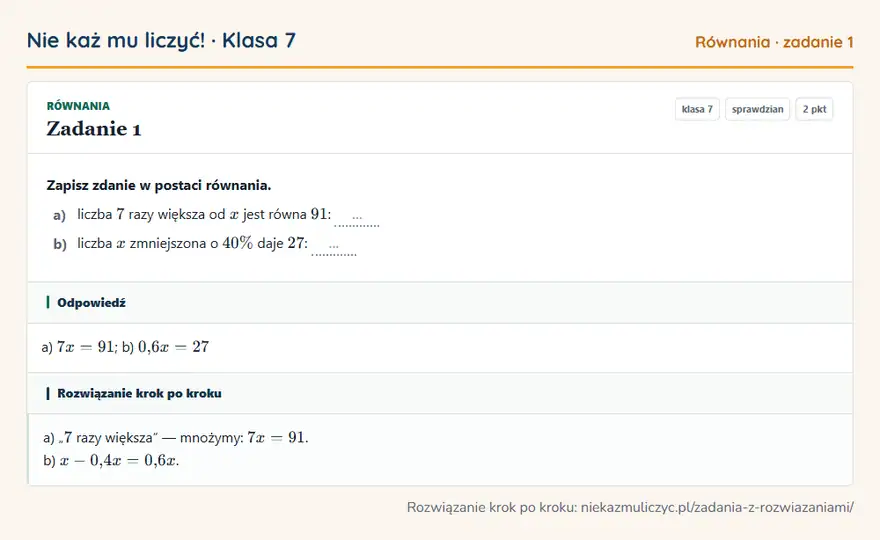
Task: Click the answer blank for item a)
Action: click(x=357, y=217)
